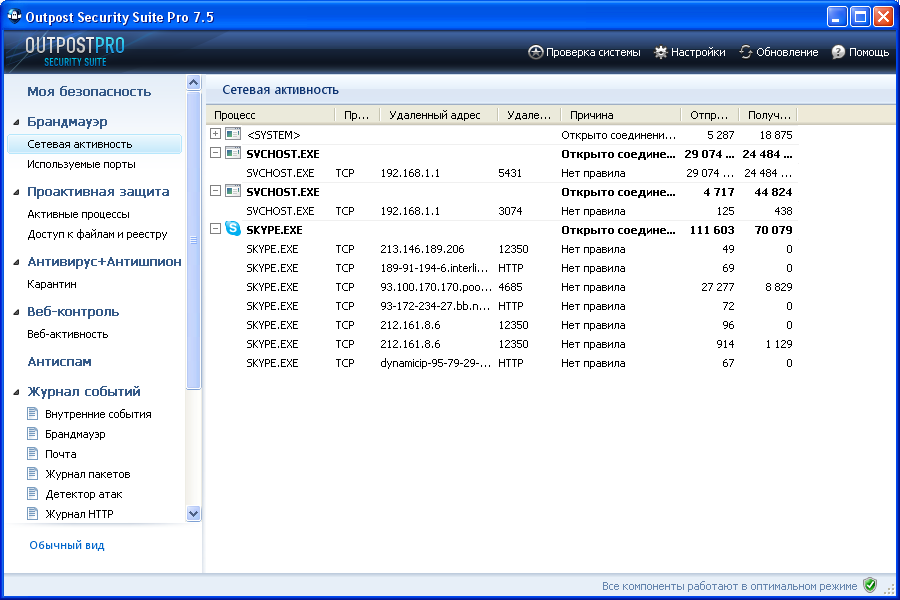Click sidebar scrollbar down arrow
900x600 pixels.
(x=193, y=514)
